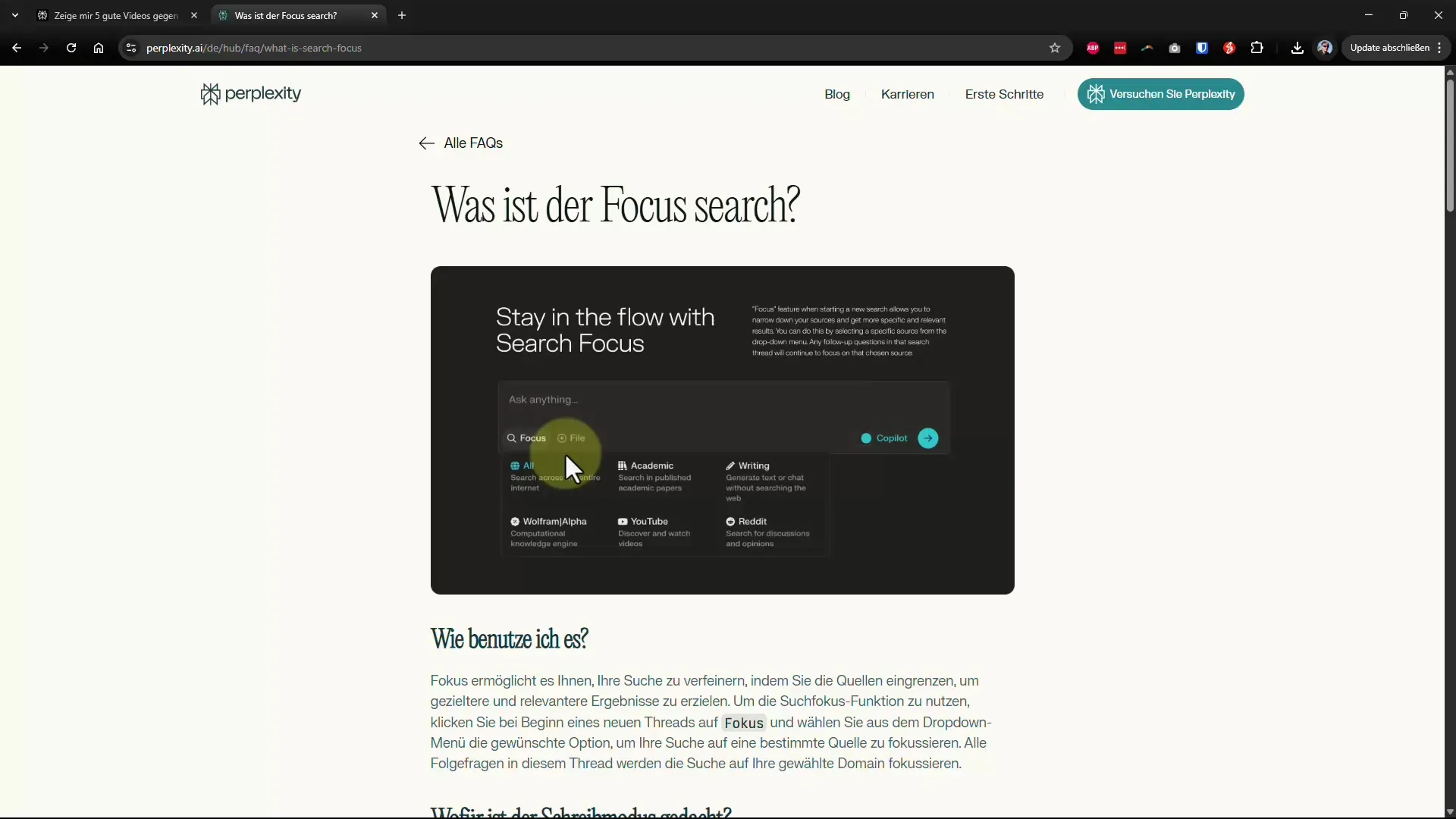Click the Versuchen Sie Perplexity button
1456x819 pixels.
1161,94
